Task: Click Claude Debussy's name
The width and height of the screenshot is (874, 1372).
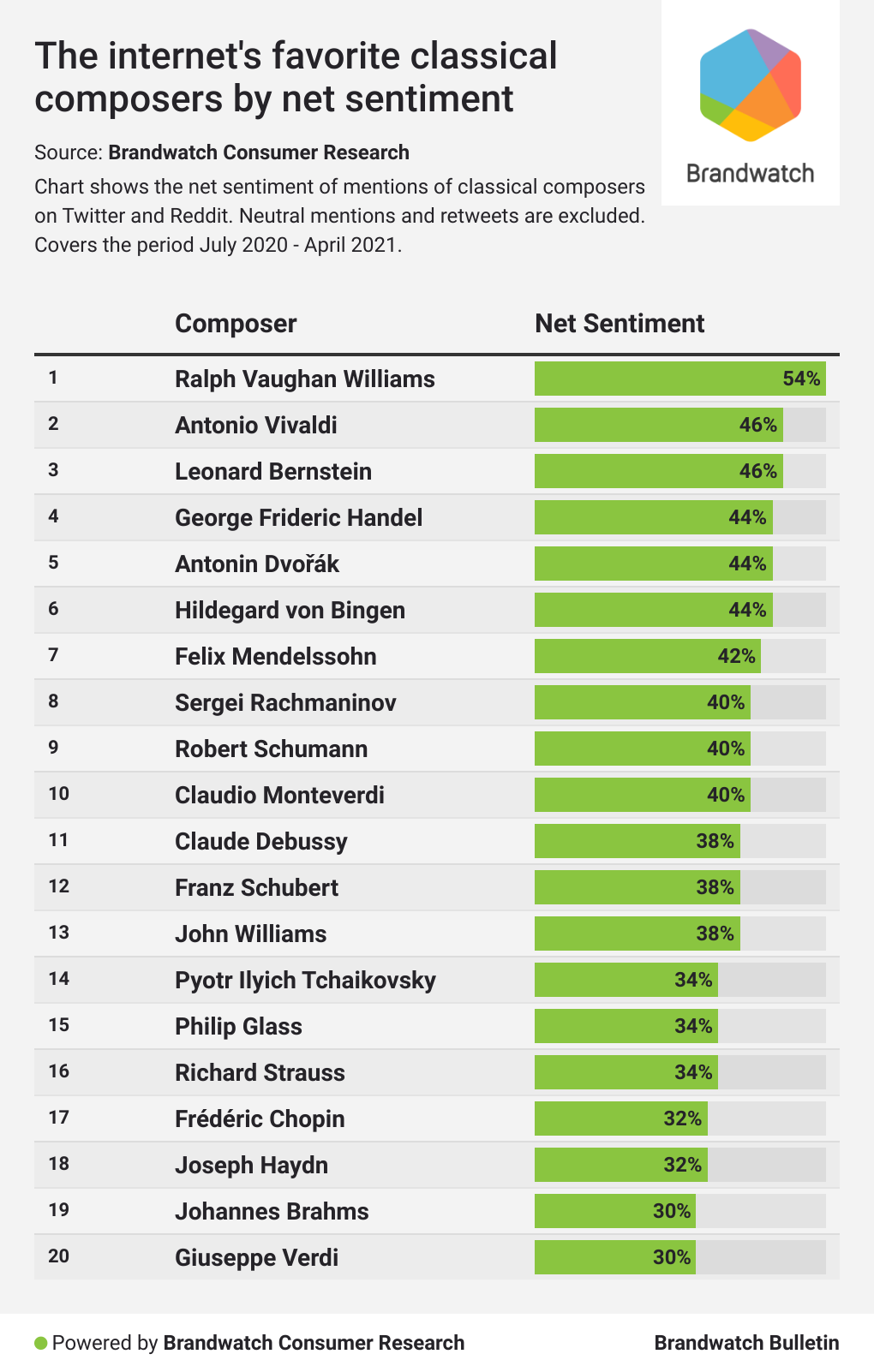Action: [260, 841]
